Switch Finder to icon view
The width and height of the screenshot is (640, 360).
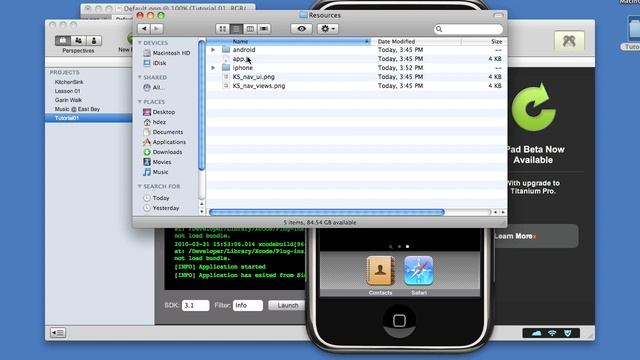coord(222,29)
